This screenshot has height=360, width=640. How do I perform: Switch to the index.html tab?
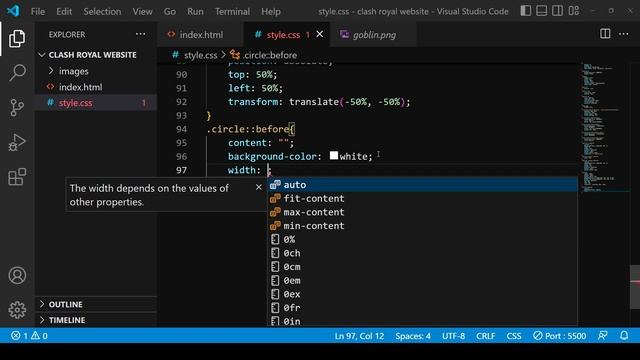(200, 35)
